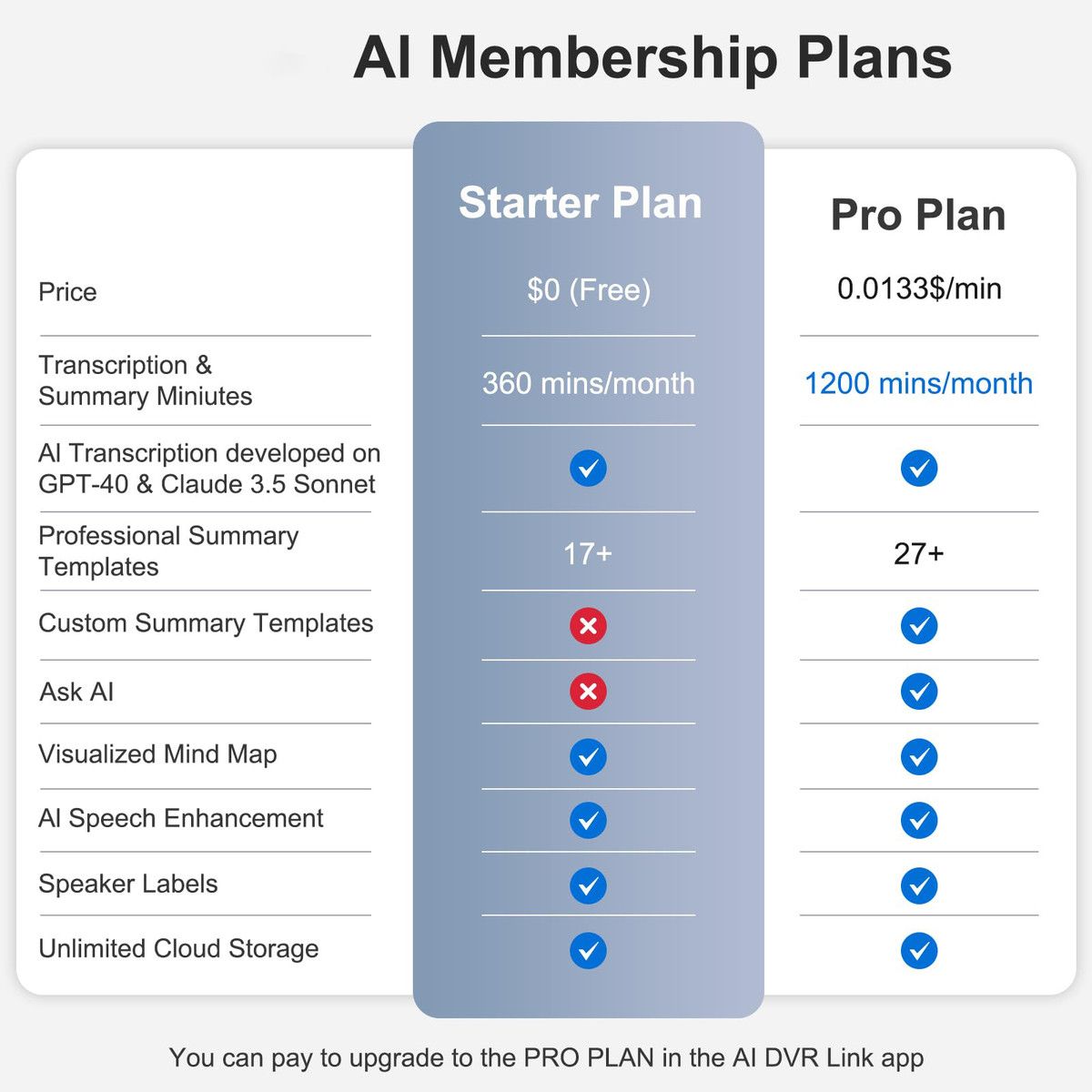Click Pro checkmark for Unlimited Cloud Storage
Screen dimensions: 1092x1092
pos(919,950)
